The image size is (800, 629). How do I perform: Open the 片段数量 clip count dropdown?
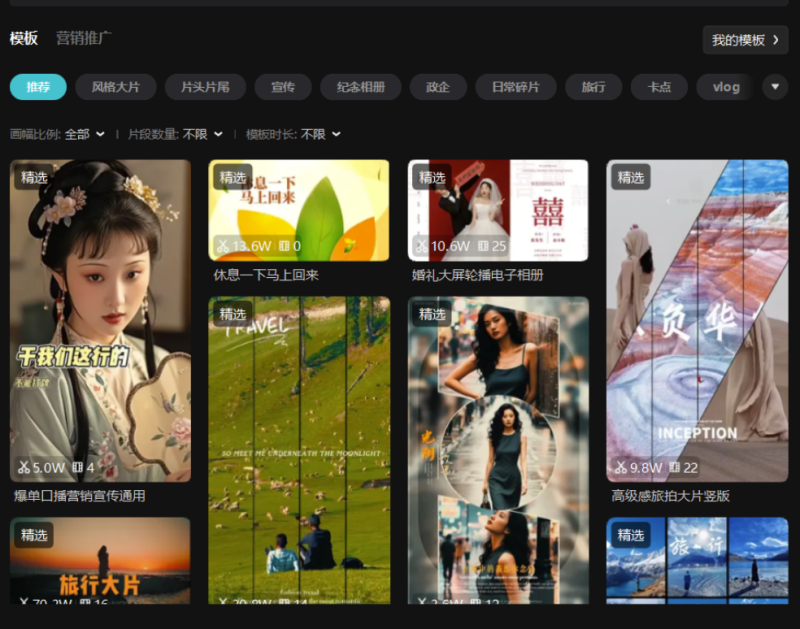[x=203, y=134]
